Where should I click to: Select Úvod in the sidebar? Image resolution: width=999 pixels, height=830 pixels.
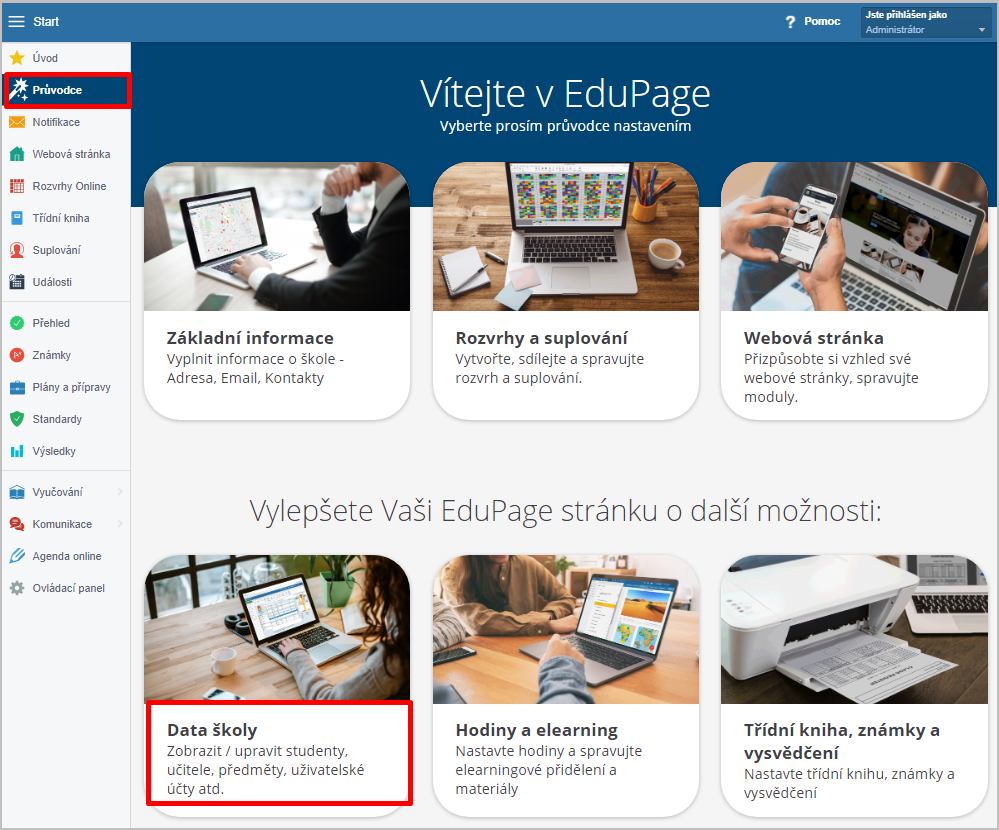45,58
